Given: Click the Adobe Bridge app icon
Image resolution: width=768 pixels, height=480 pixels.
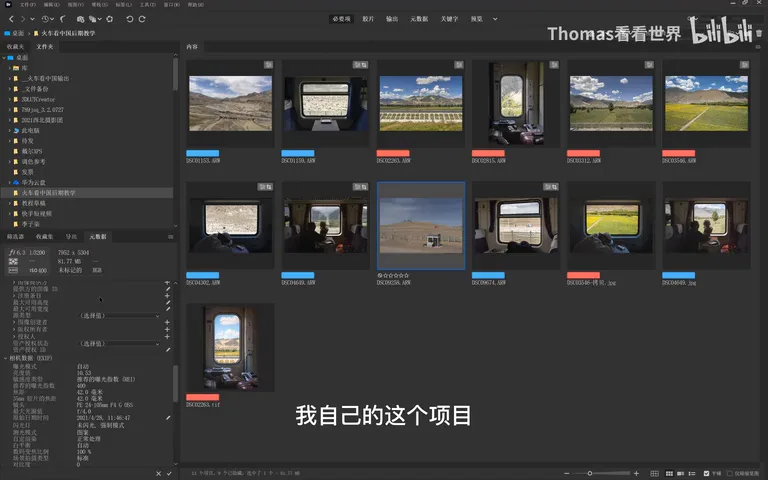Looking at the screenshot, I should tap(8, 4).
